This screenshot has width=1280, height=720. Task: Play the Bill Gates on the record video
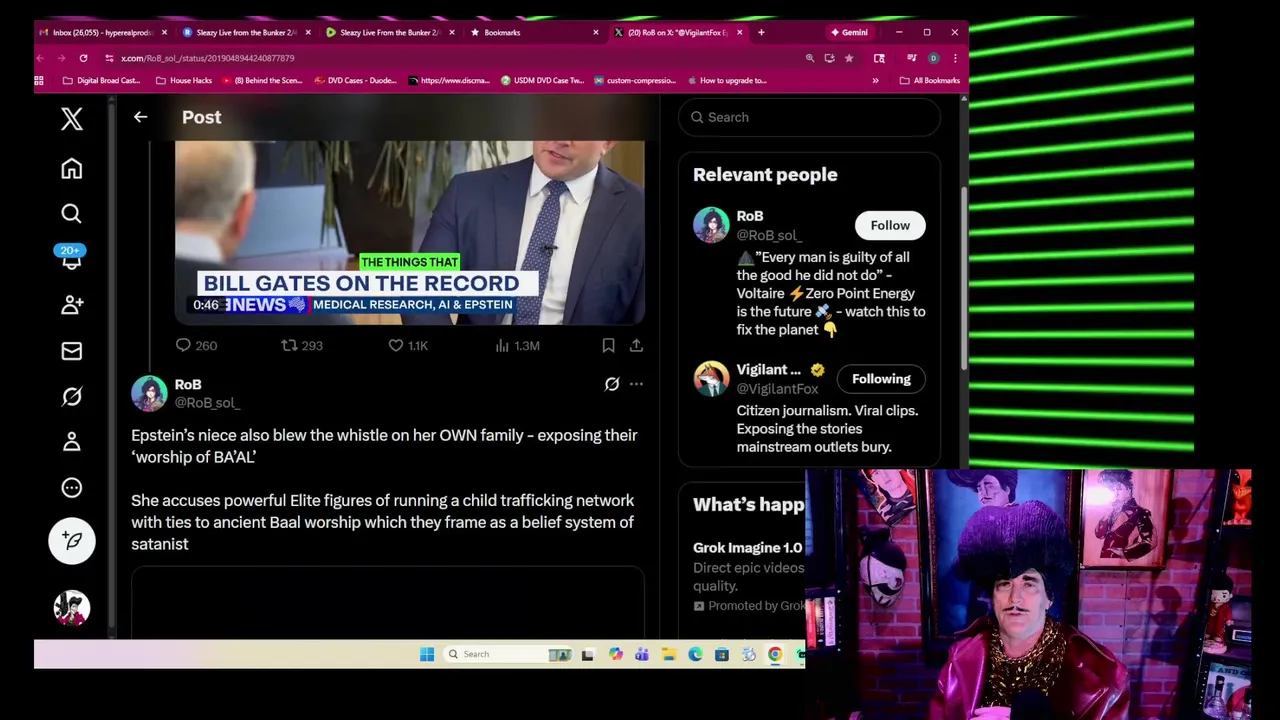(x=410, y=232)
